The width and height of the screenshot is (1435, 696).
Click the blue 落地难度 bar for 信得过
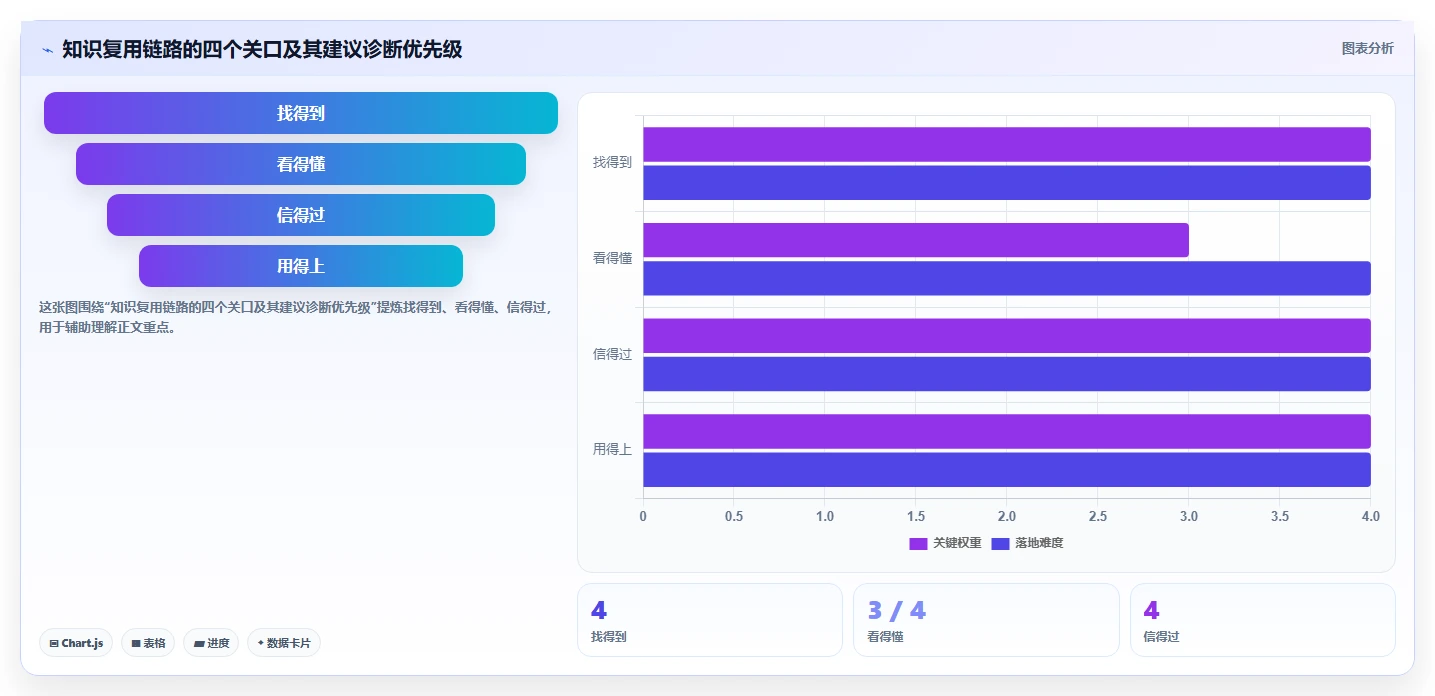point(1006,374)
